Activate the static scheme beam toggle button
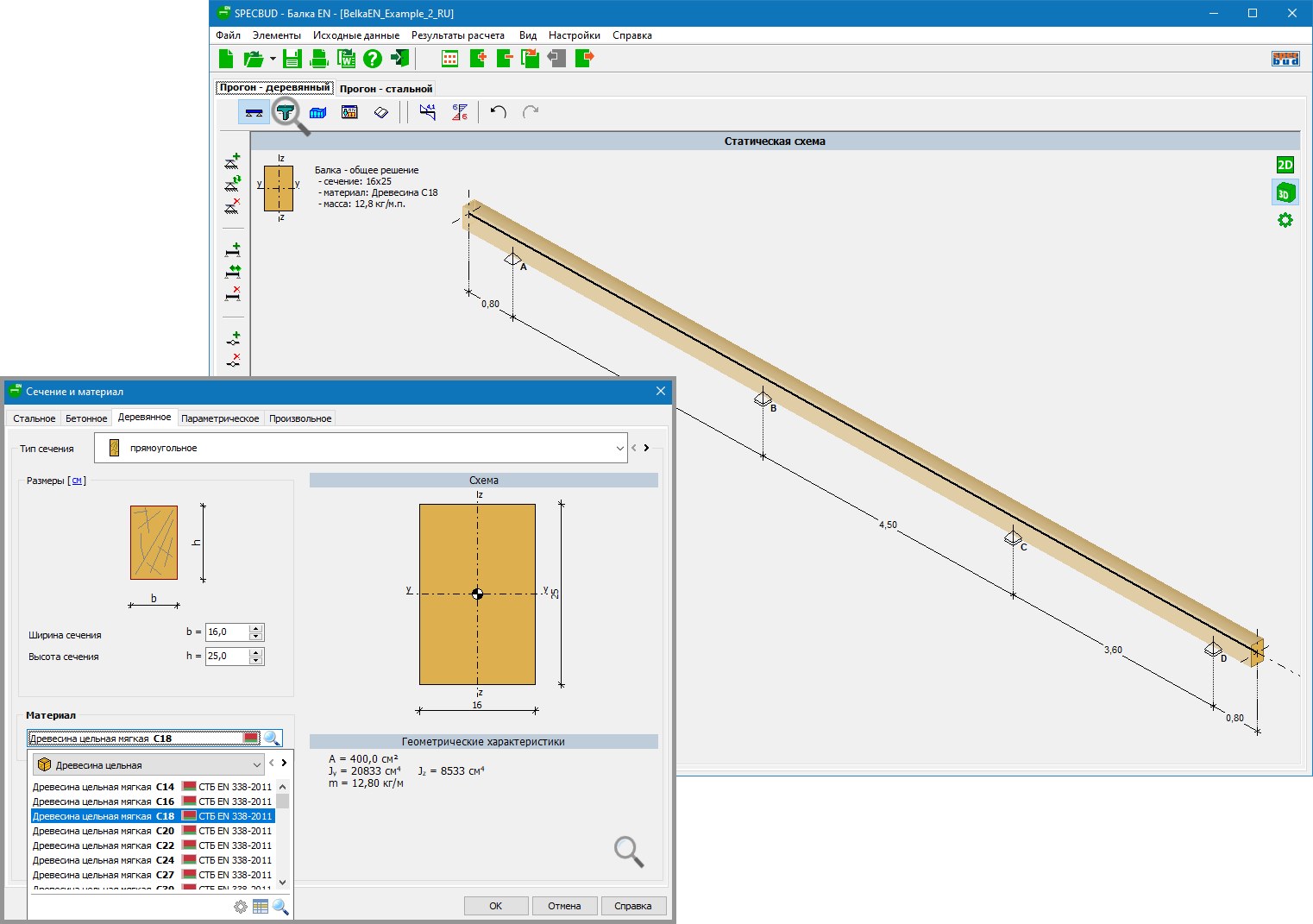The image size is (1313, 924). [x=254, y=112]
